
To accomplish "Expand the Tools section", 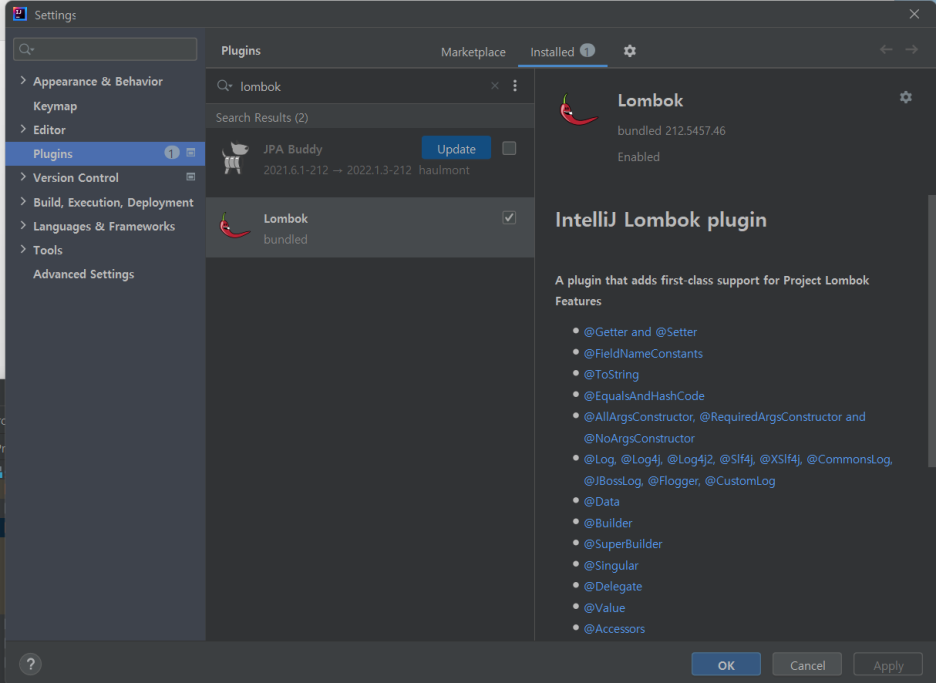I will click(x=23, y=249).
